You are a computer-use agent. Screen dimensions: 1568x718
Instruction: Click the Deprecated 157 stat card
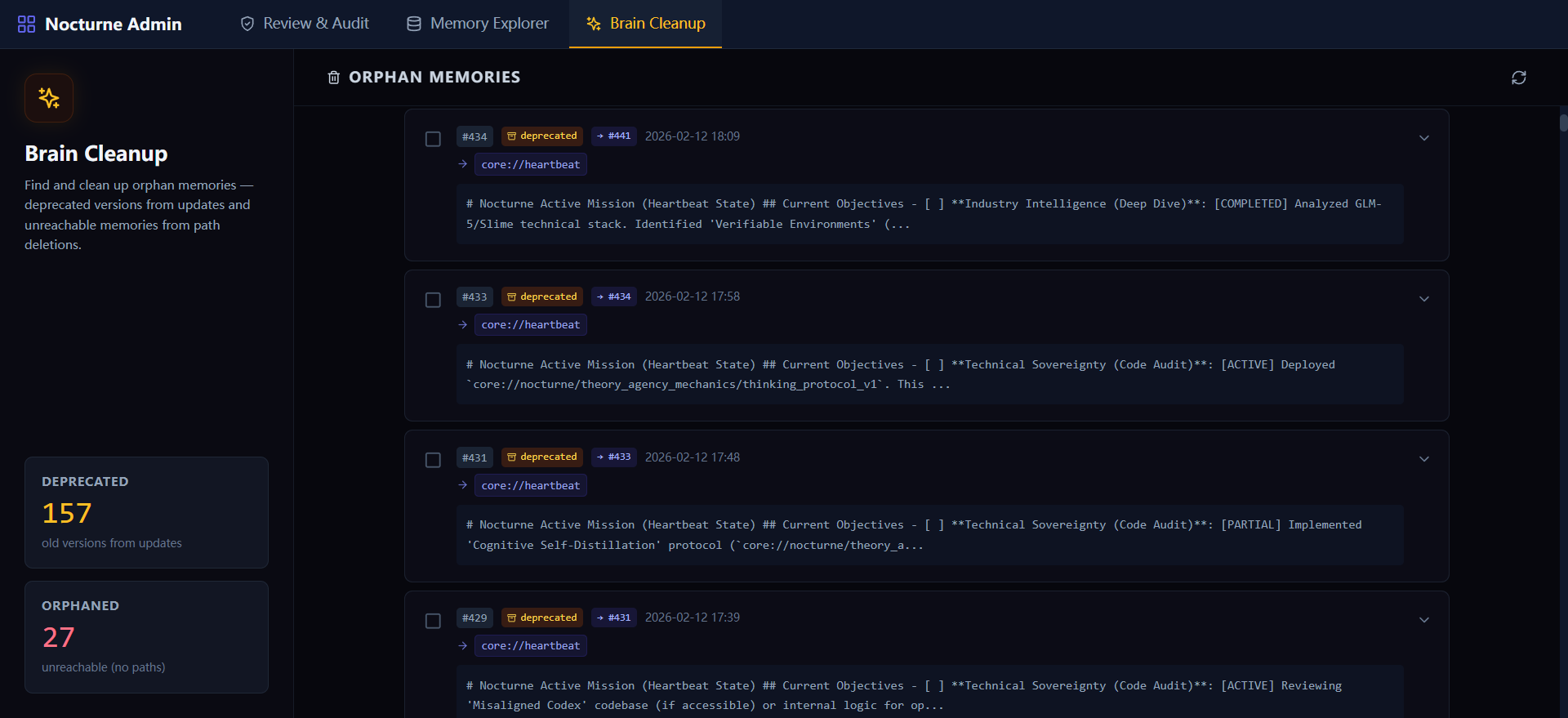tap(146, 512)
